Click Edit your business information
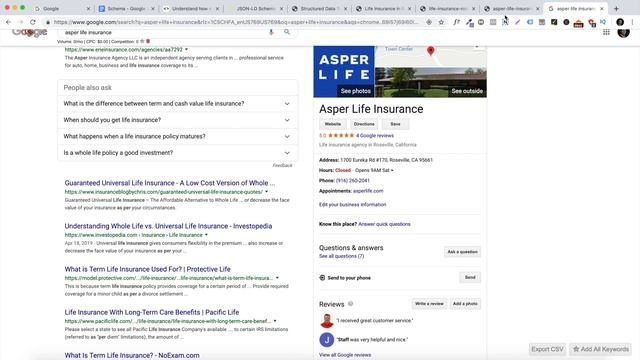This screenshot has width=640, height=360. 352,204
